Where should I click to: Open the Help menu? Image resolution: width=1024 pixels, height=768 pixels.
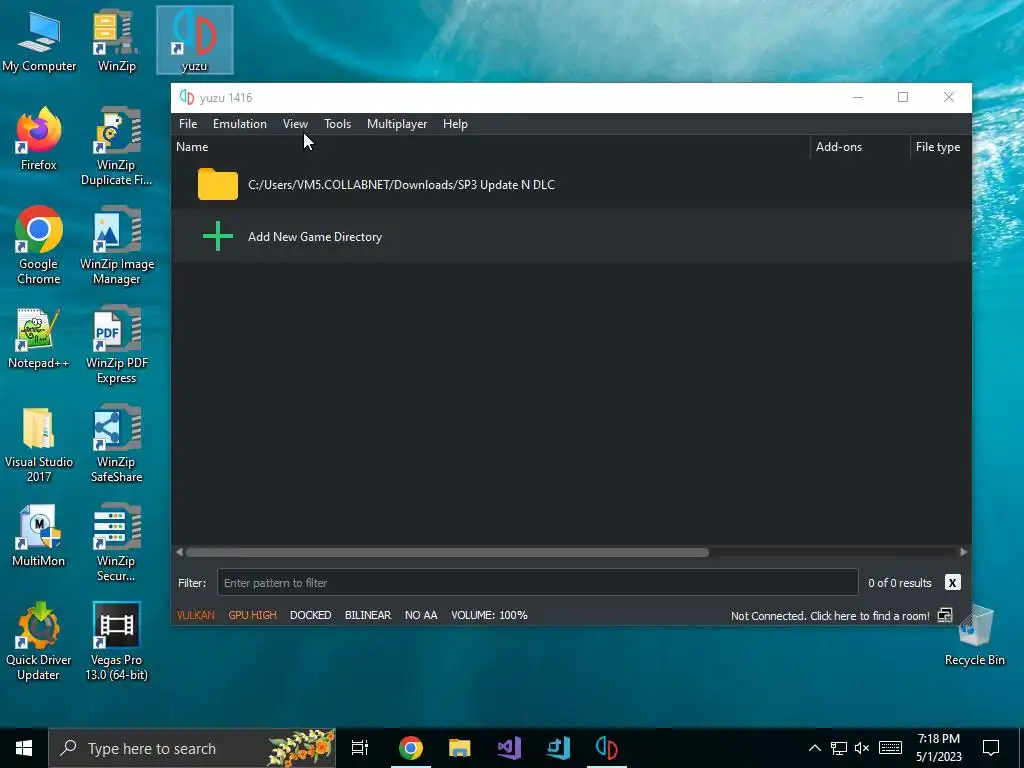pyautogui.click(x=455, y=123)
